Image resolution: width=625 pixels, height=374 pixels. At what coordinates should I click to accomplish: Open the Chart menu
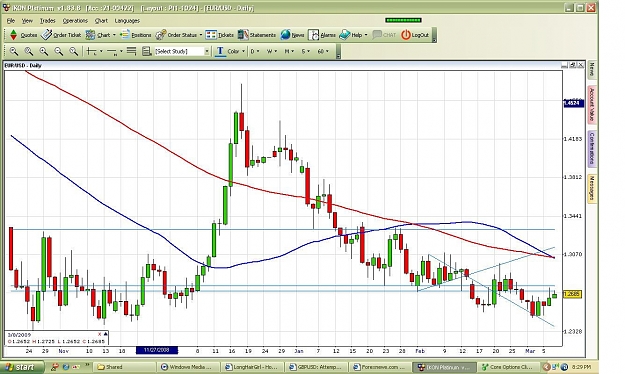101,21
